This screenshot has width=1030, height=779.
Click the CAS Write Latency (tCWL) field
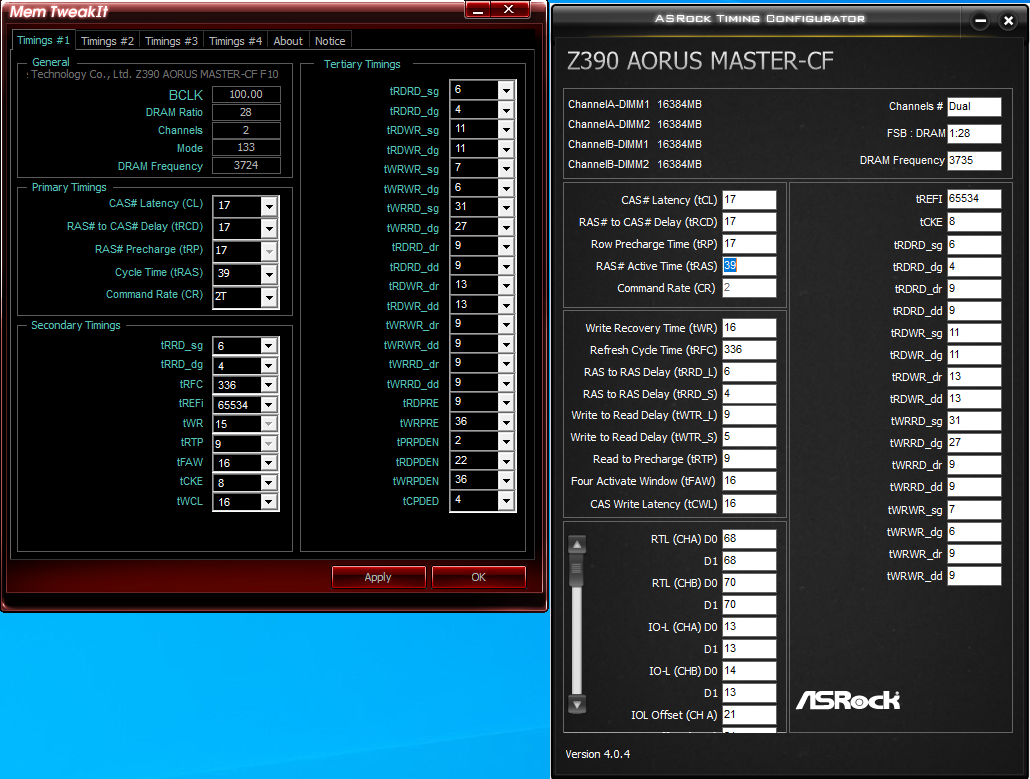750,503
